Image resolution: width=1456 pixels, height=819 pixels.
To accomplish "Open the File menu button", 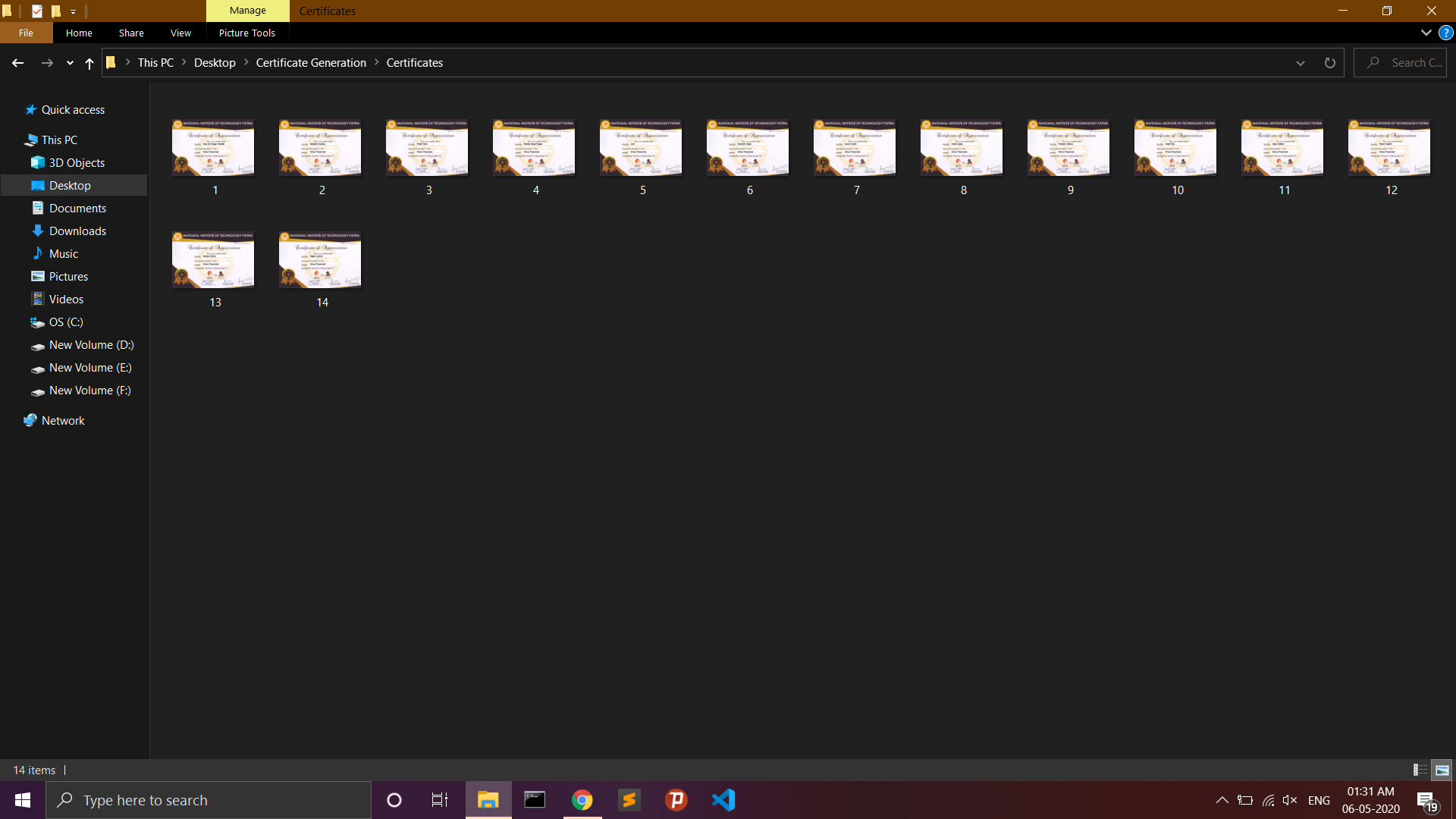I will [26, 33].
